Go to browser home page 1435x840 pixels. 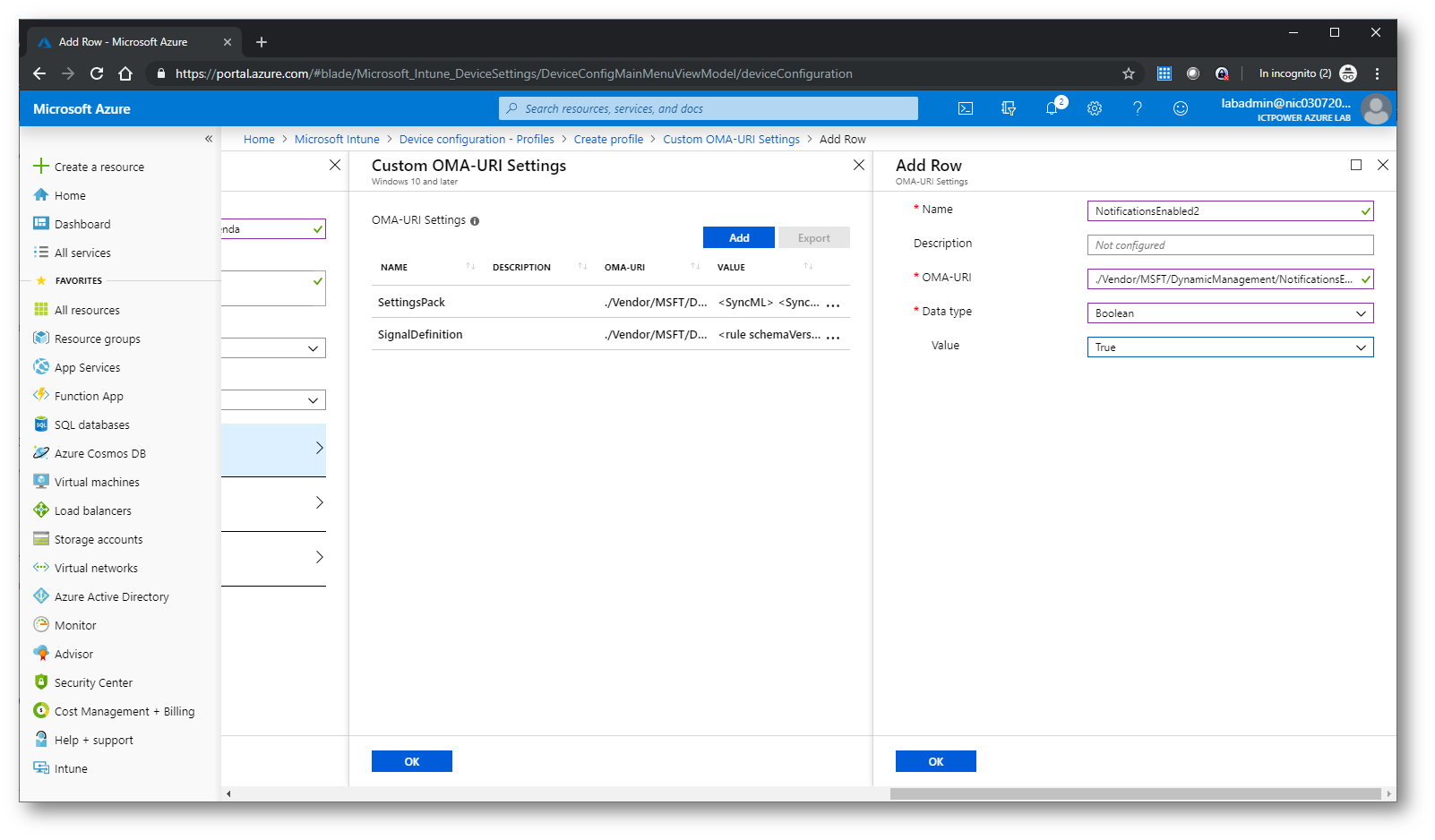125,73
